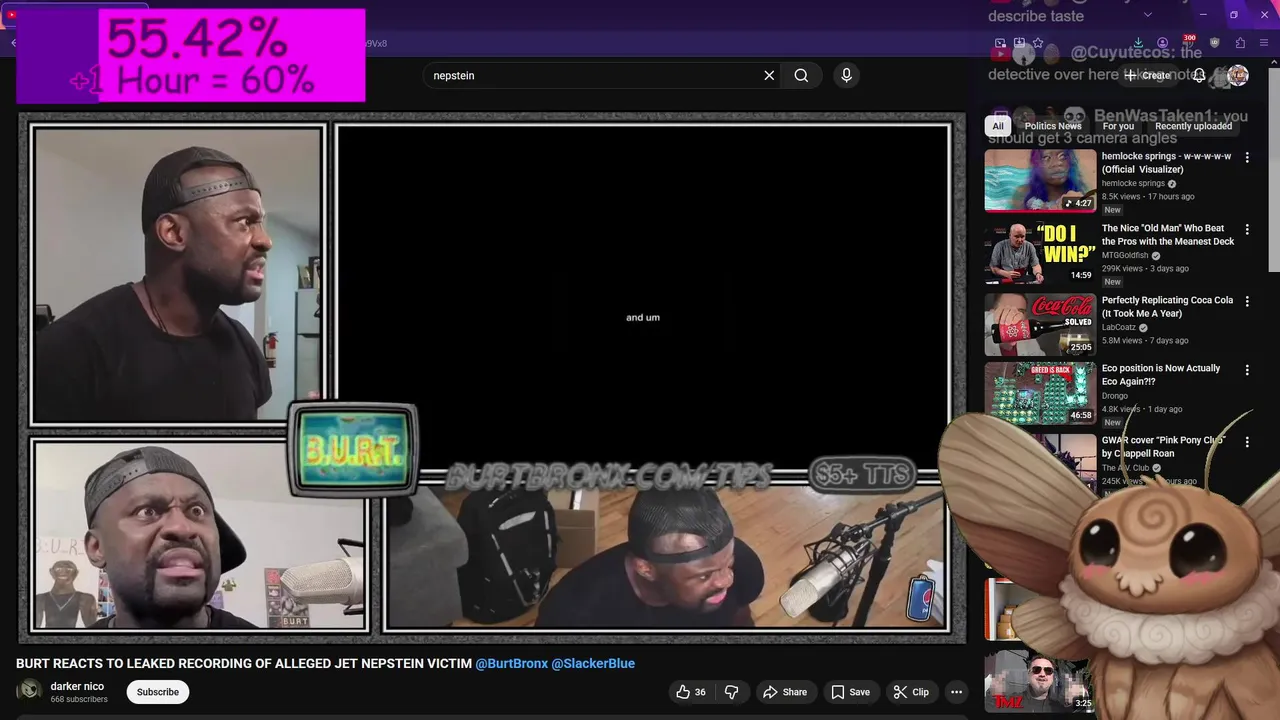1280x720 pixels.
Task: Open options for GWAR cover video
Action: point(1247,441)
